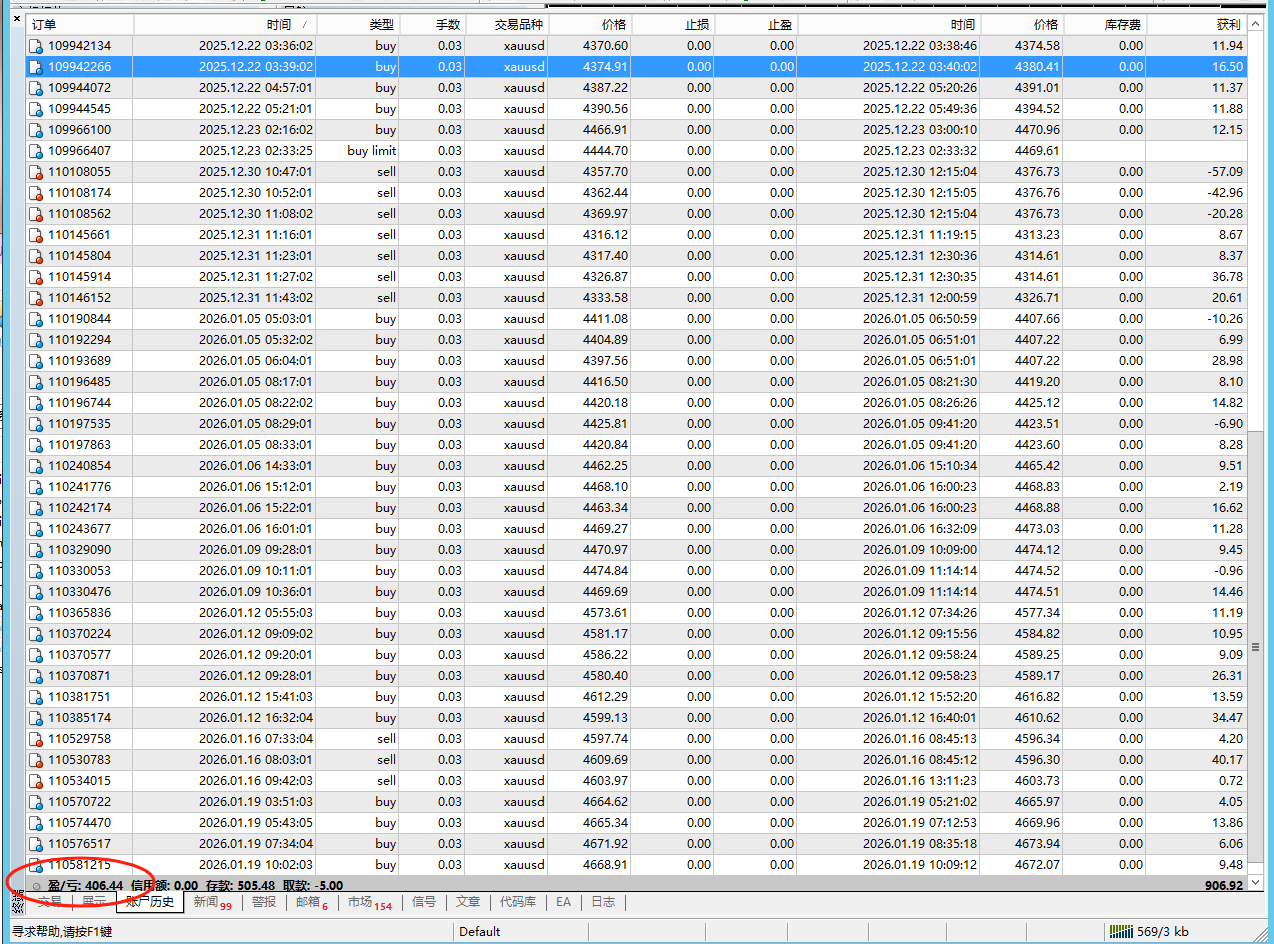The height and width of the screenshot is (944, 1274).
Task: Click the sell order icon for 110108562
Action: (36, 214)
